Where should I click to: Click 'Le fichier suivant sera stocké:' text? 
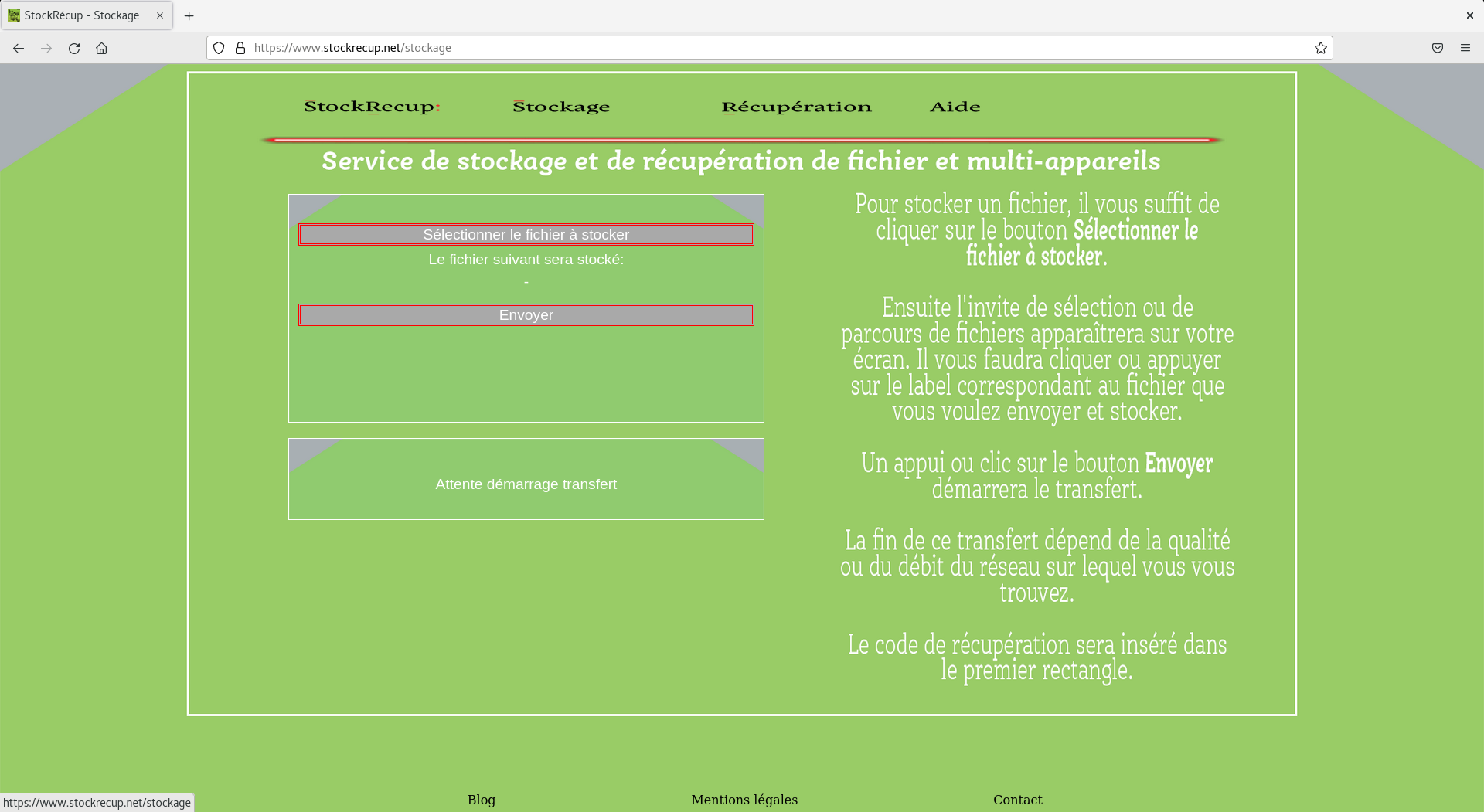tap(526, 260)
